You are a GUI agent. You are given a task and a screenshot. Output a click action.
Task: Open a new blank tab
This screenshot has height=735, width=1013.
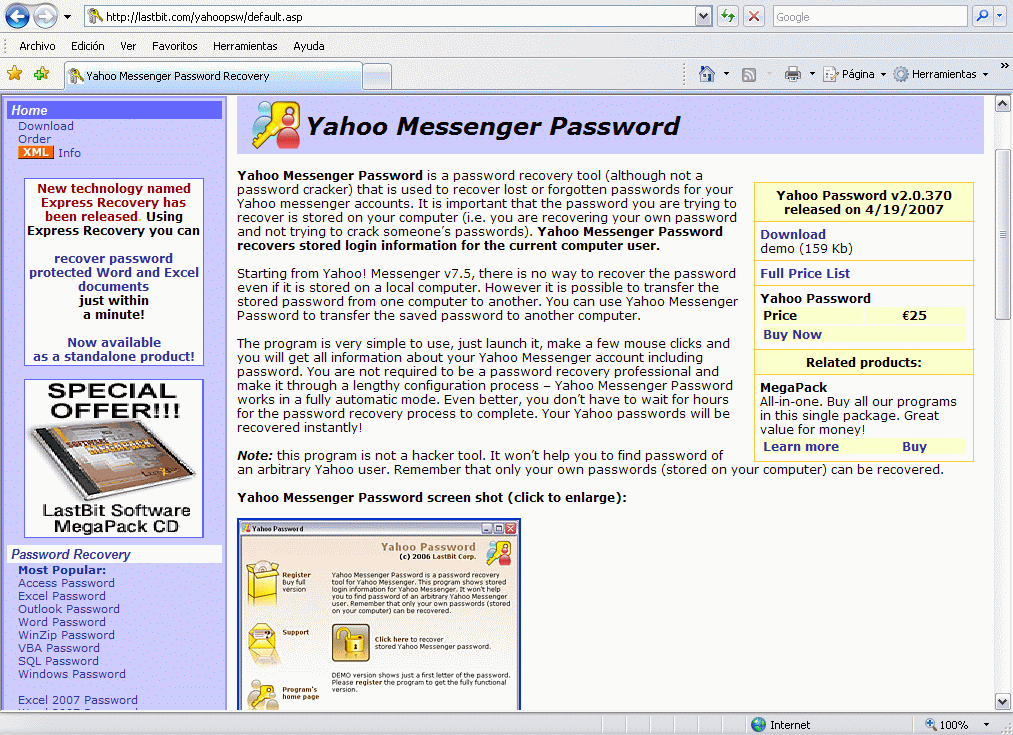point(377,76)
